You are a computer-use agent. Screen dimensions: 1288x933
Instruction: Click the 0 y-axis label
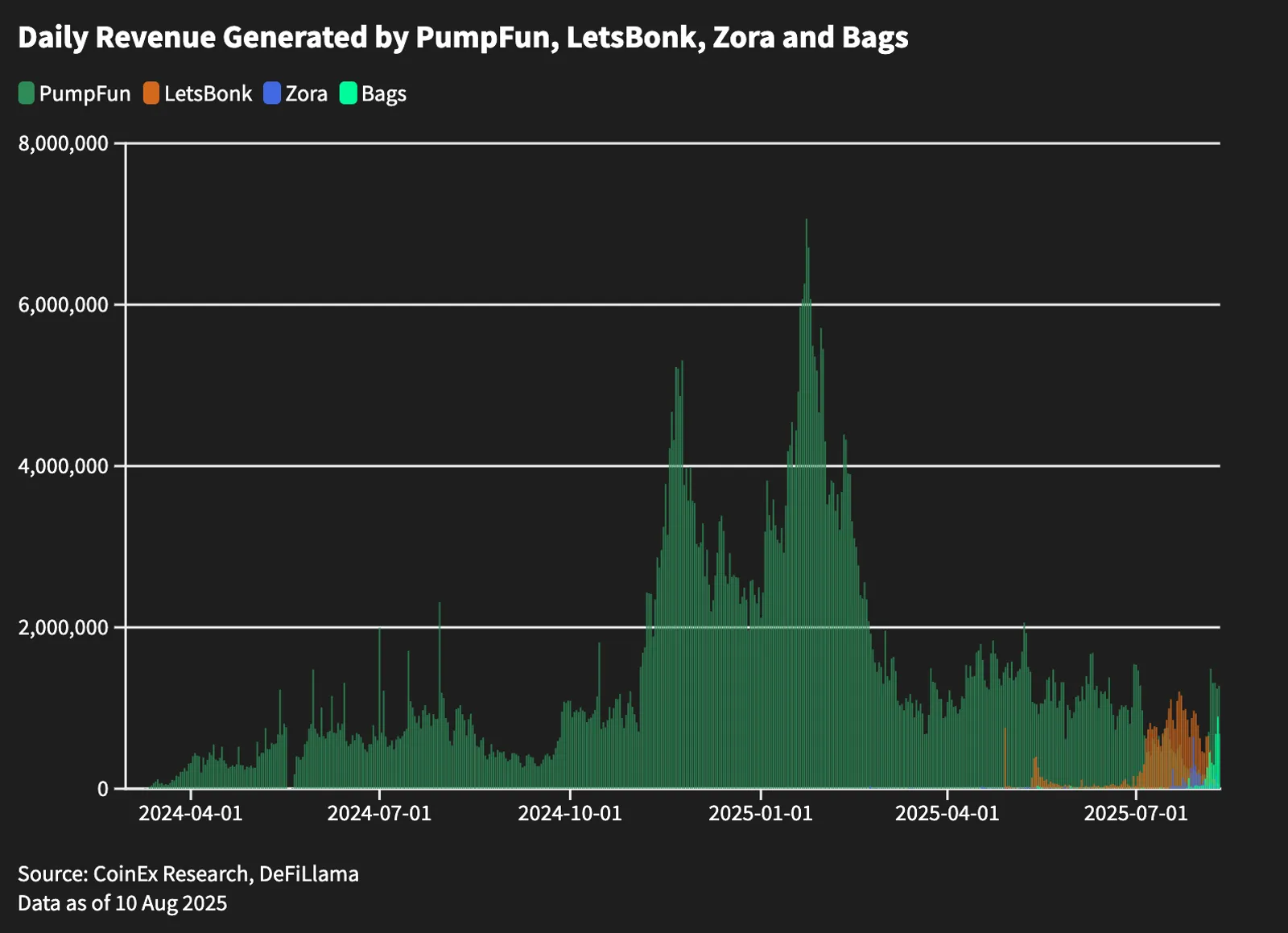(102, 789)
